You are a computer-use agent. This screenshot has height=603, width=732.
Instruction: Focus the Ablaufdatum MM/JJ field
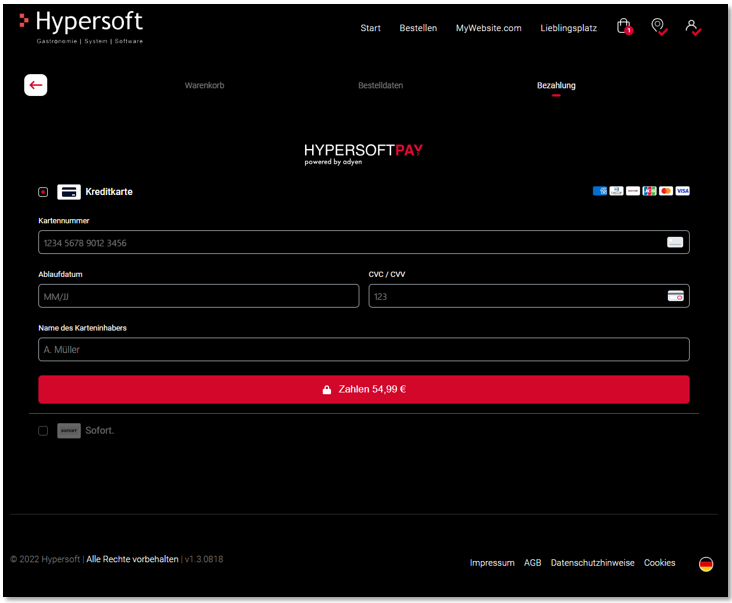(199, 296)
